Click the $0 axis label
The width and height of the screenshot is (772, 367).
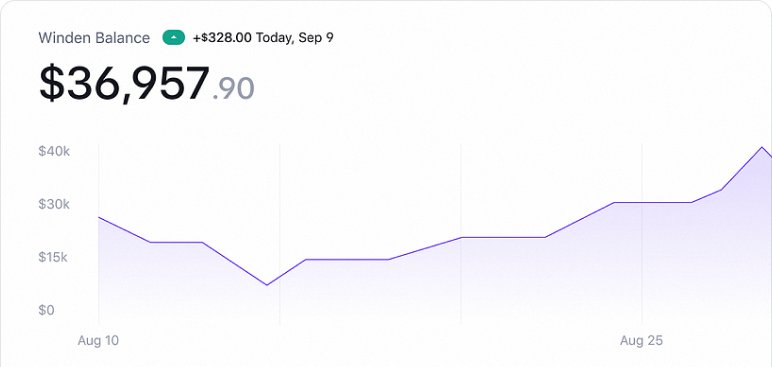[46, 310]
